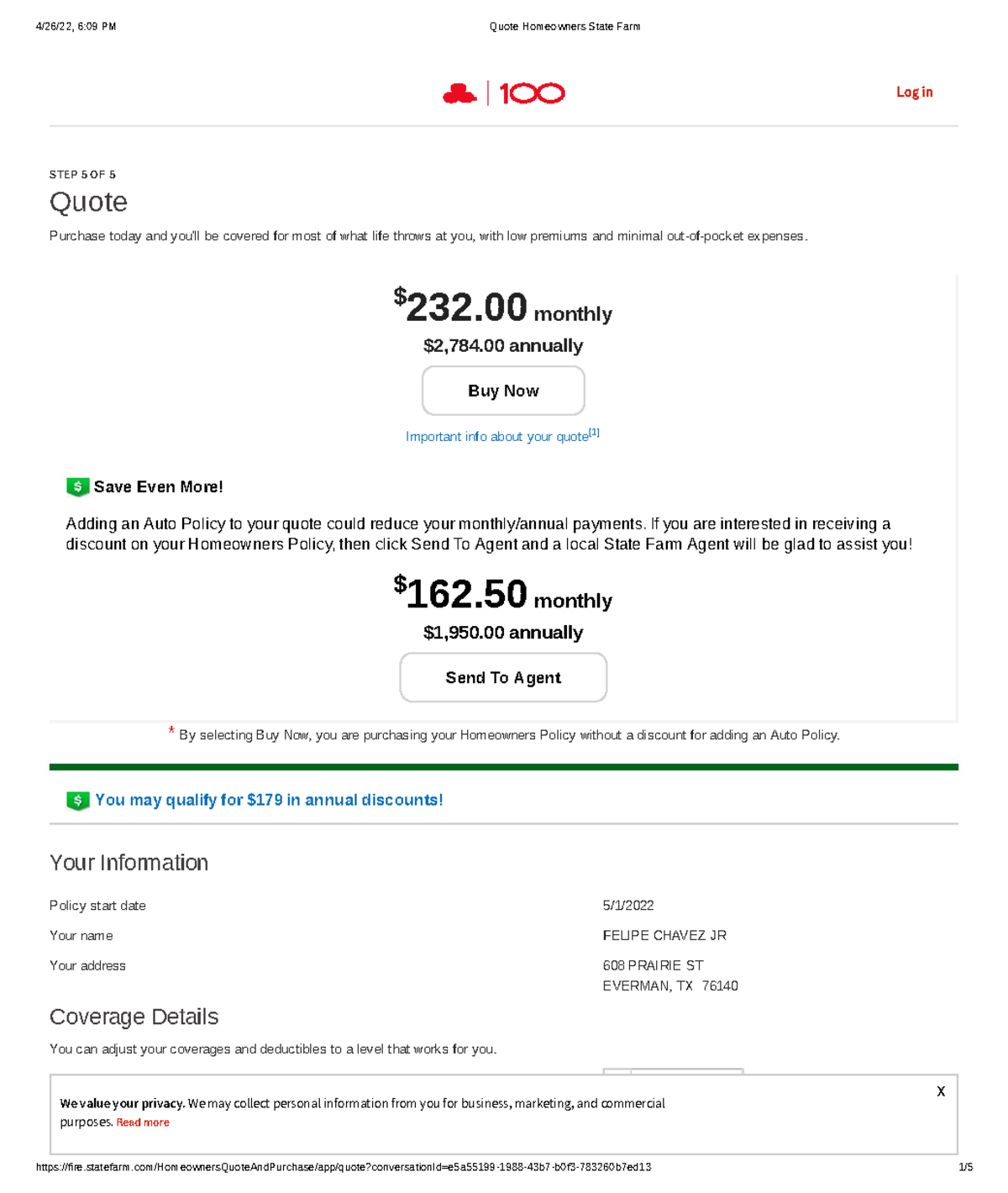
Task: Click the State Farm three-oval logo
Action: [x=459, y=93]
